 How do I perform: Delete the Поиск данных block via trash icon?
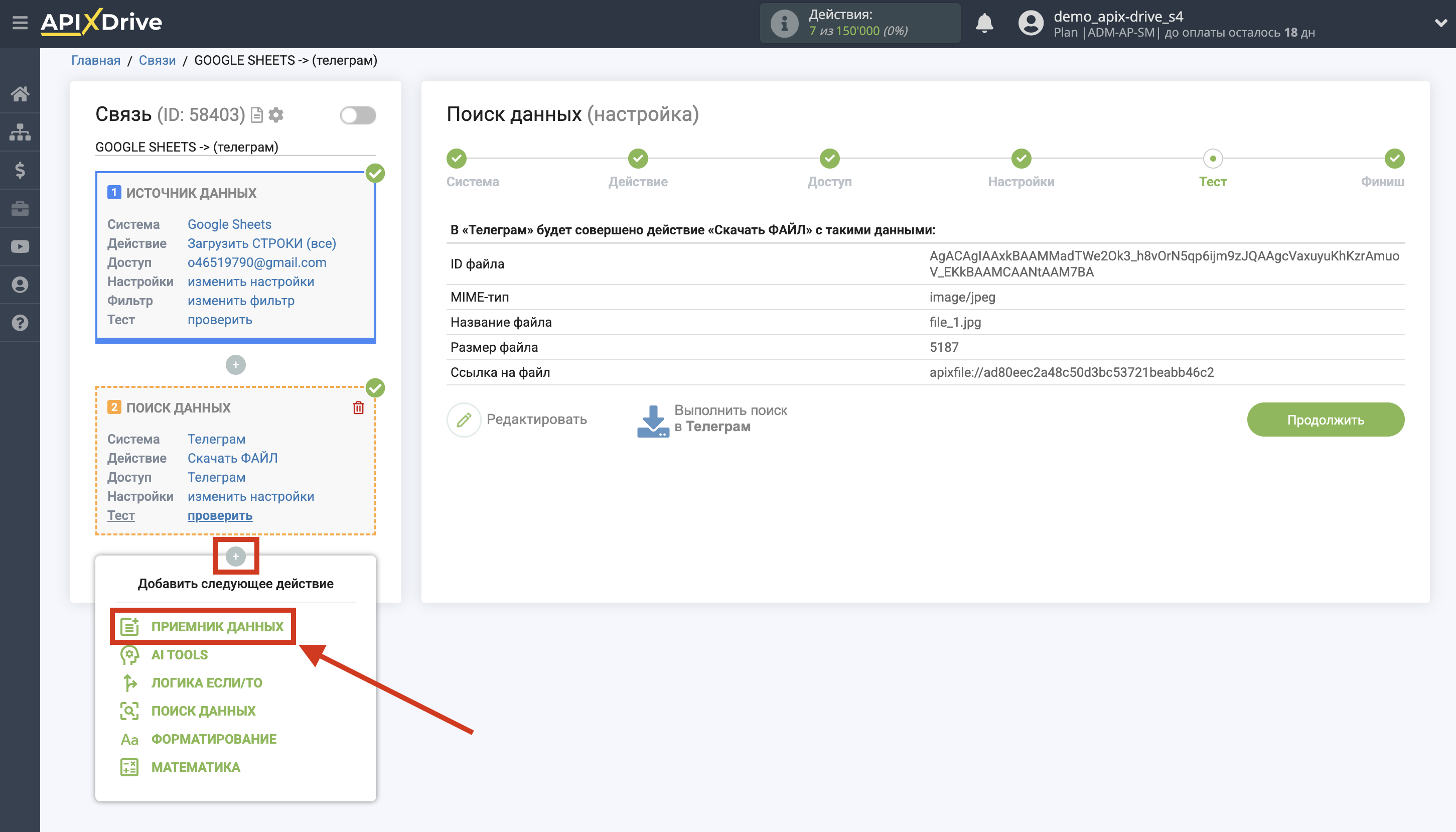[x=358, y=407]
